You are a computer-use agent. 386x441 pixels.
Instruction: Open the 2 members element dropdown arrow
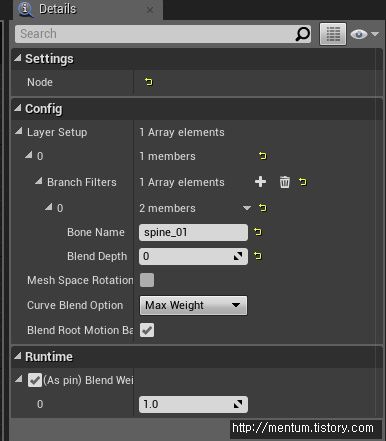click(x=247, y=208)
